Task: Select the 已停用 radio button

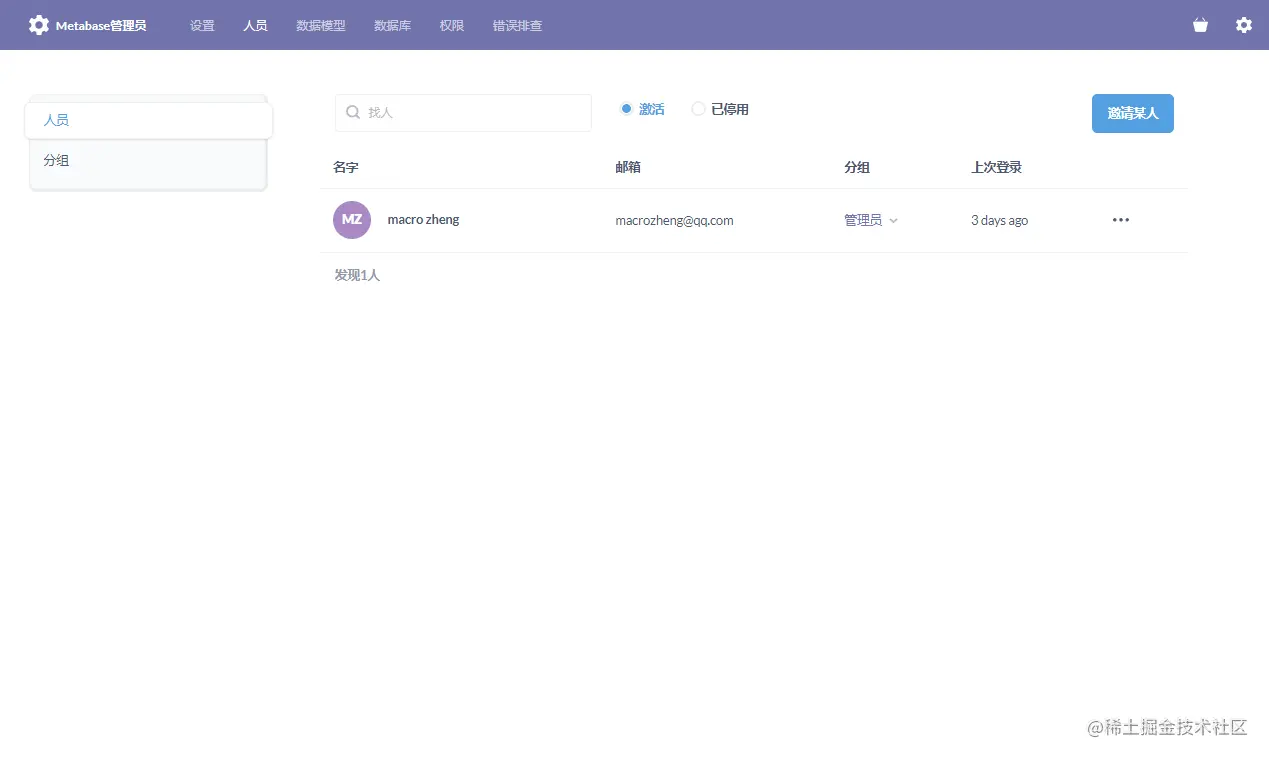Action: coord(698,109)
